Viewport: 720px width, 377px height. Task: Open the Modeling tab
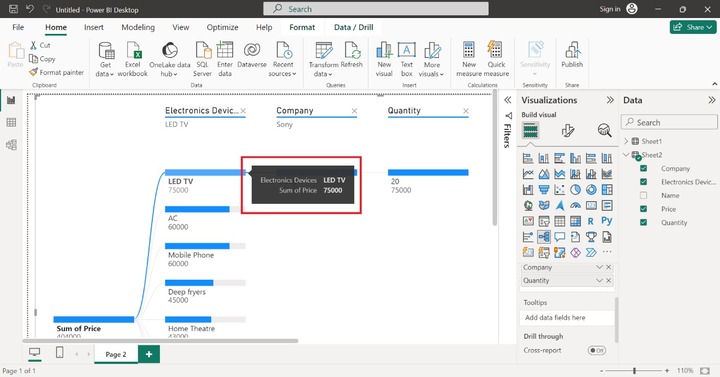coord(138,27)
